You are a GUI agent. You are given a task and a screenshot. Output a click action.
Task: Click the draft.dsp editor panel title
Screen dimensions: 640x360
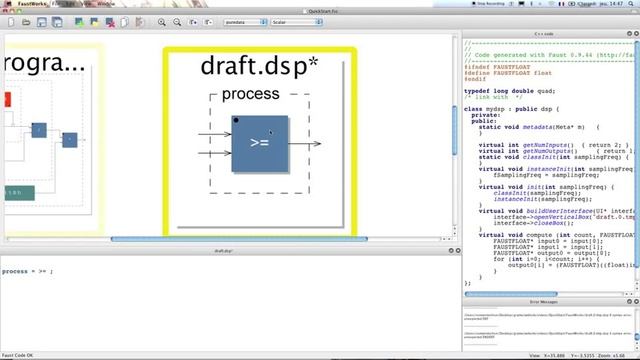tap(223, 251)
